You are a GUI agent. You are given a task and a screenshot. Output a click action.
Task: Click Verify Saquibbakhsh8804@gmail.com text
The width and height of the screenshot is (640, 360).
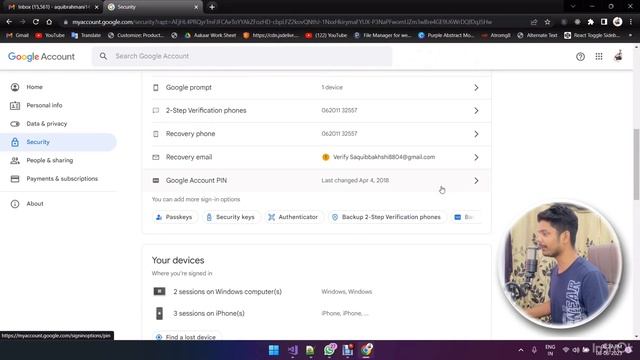point(384,157)
